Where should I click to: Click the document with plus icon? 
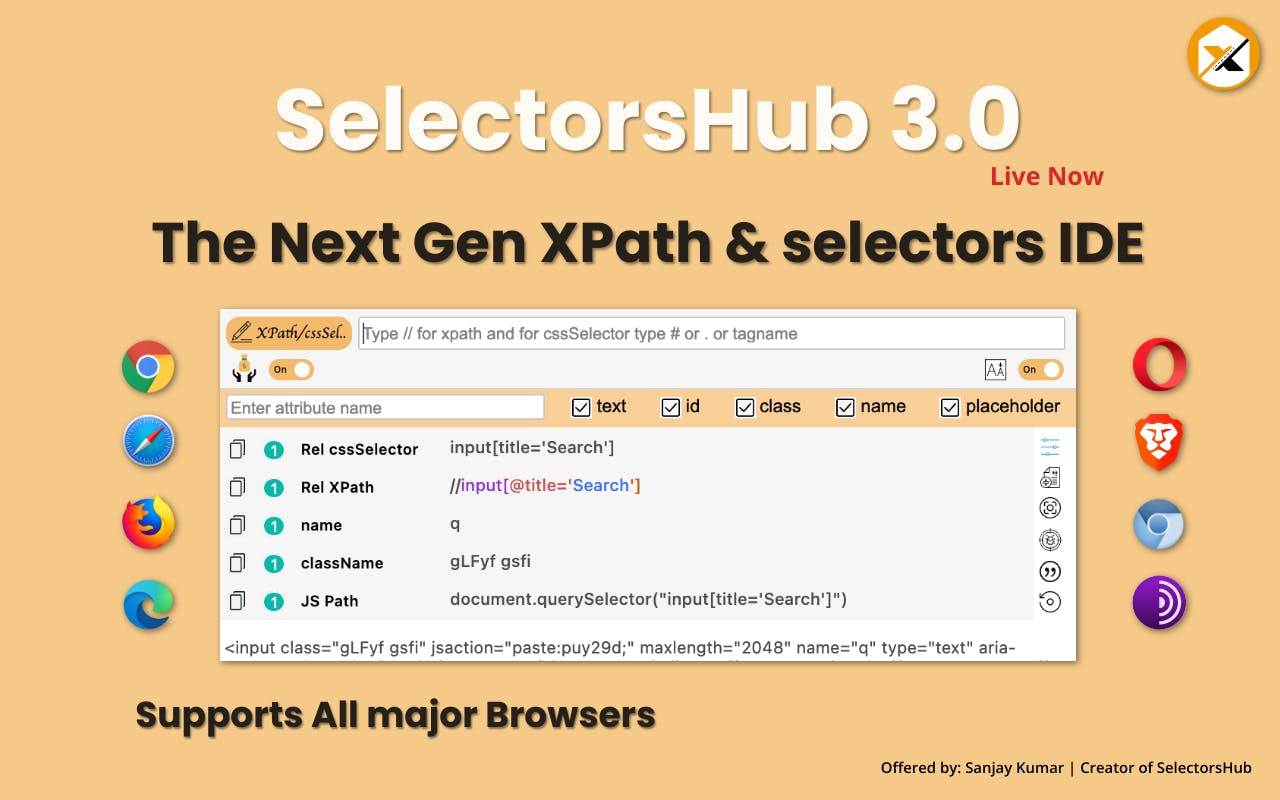click(x=1050, y=478)
